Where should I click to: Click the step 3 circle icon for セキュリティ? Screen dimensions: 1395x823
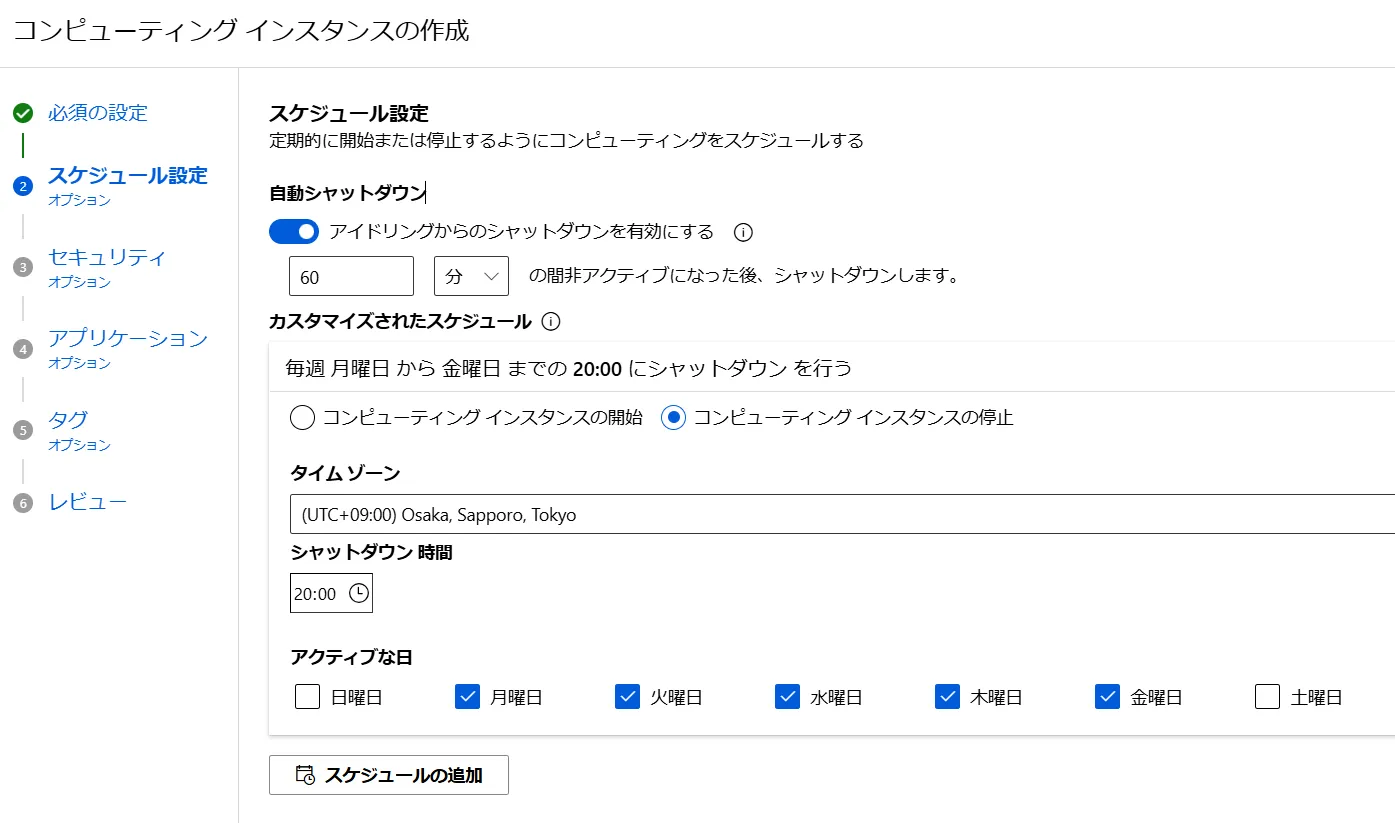coord(23,267)
